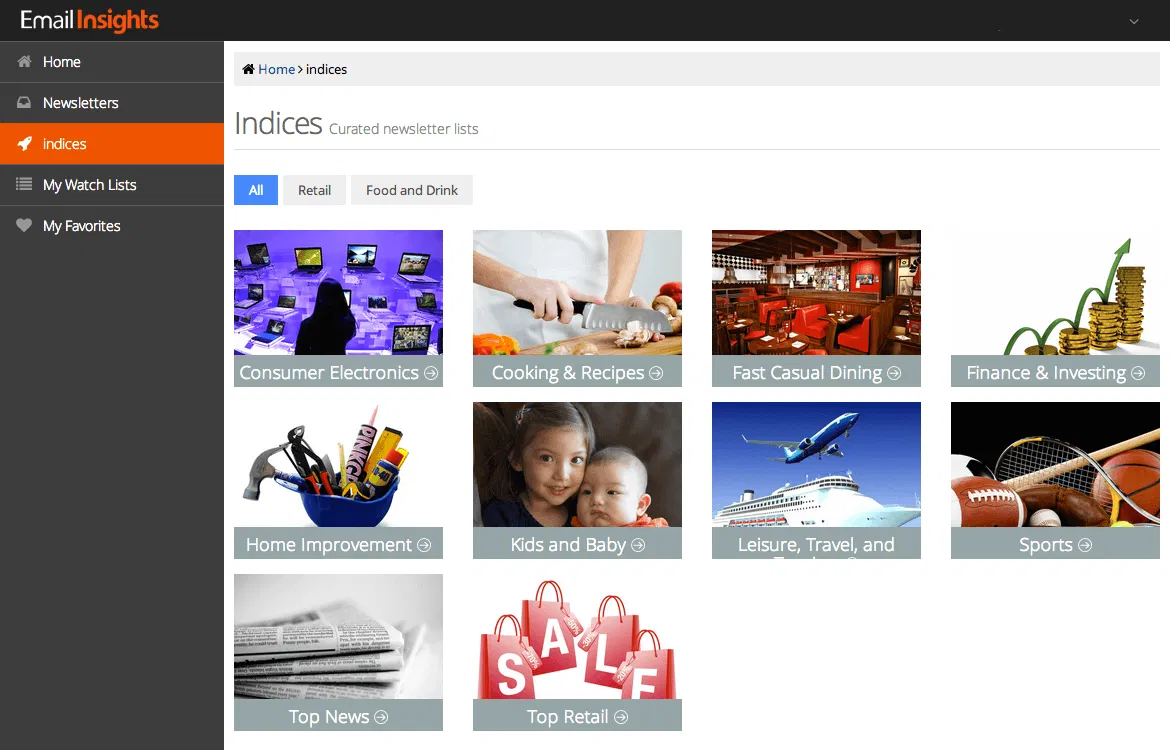Click the circled arrow next to Sports
Image resolution: width=1170 pixels, height=750 pixels.
point(1085,545)
